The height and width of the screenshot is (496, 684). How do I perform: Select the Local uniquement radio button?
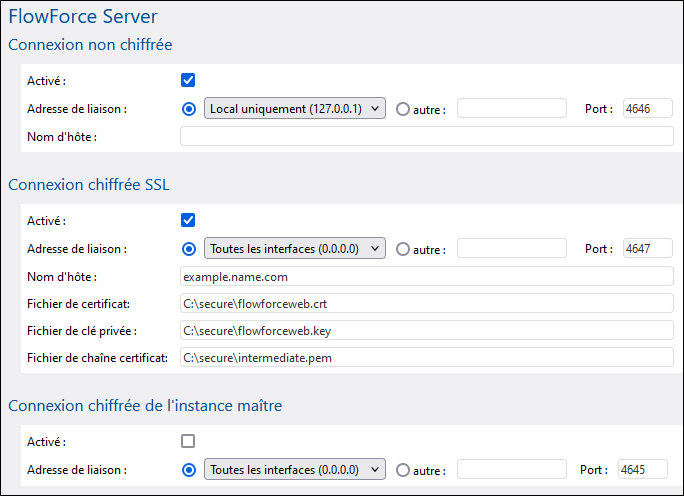tap(190, 108)
